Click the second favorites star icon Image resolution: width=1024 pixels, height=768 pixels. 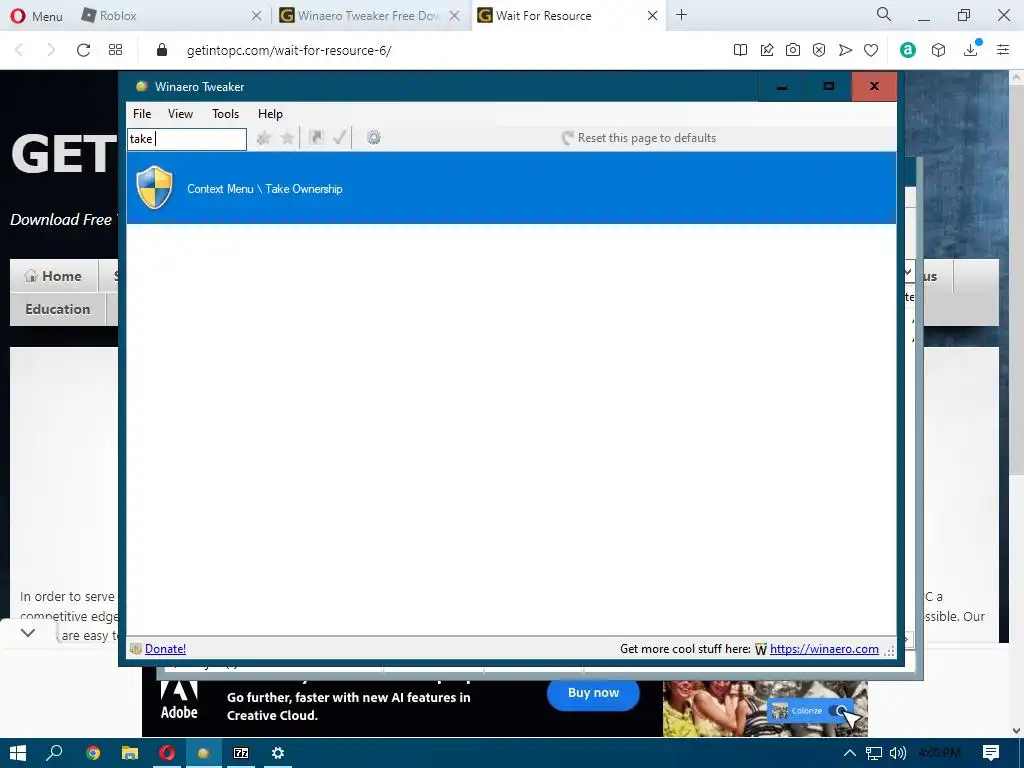click(287, 138)
